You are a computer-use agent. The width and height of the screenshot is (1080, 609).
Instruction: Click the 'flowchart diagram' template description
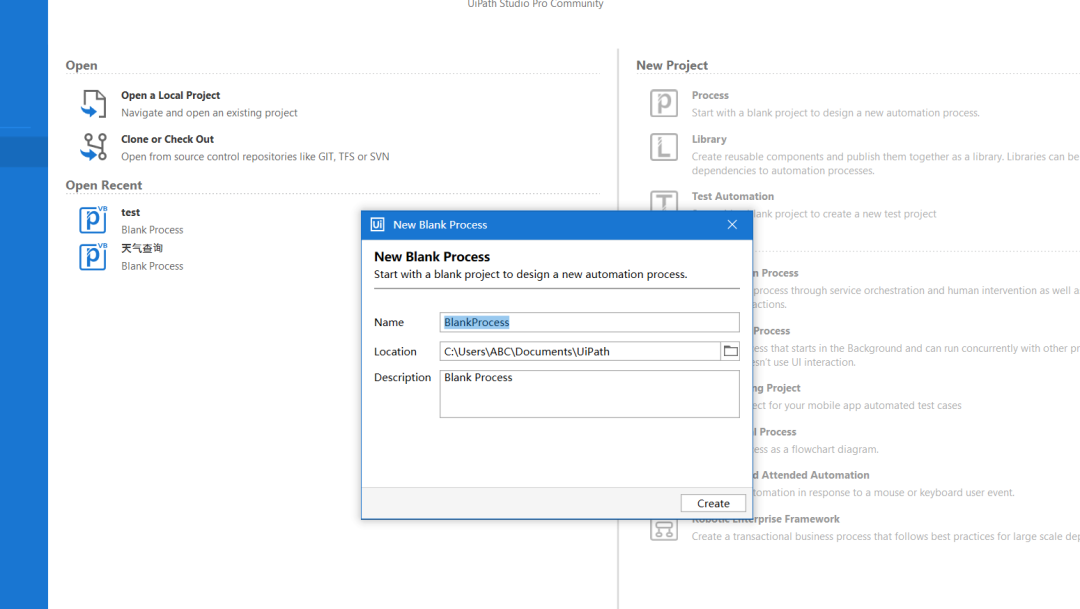point(816,449)
